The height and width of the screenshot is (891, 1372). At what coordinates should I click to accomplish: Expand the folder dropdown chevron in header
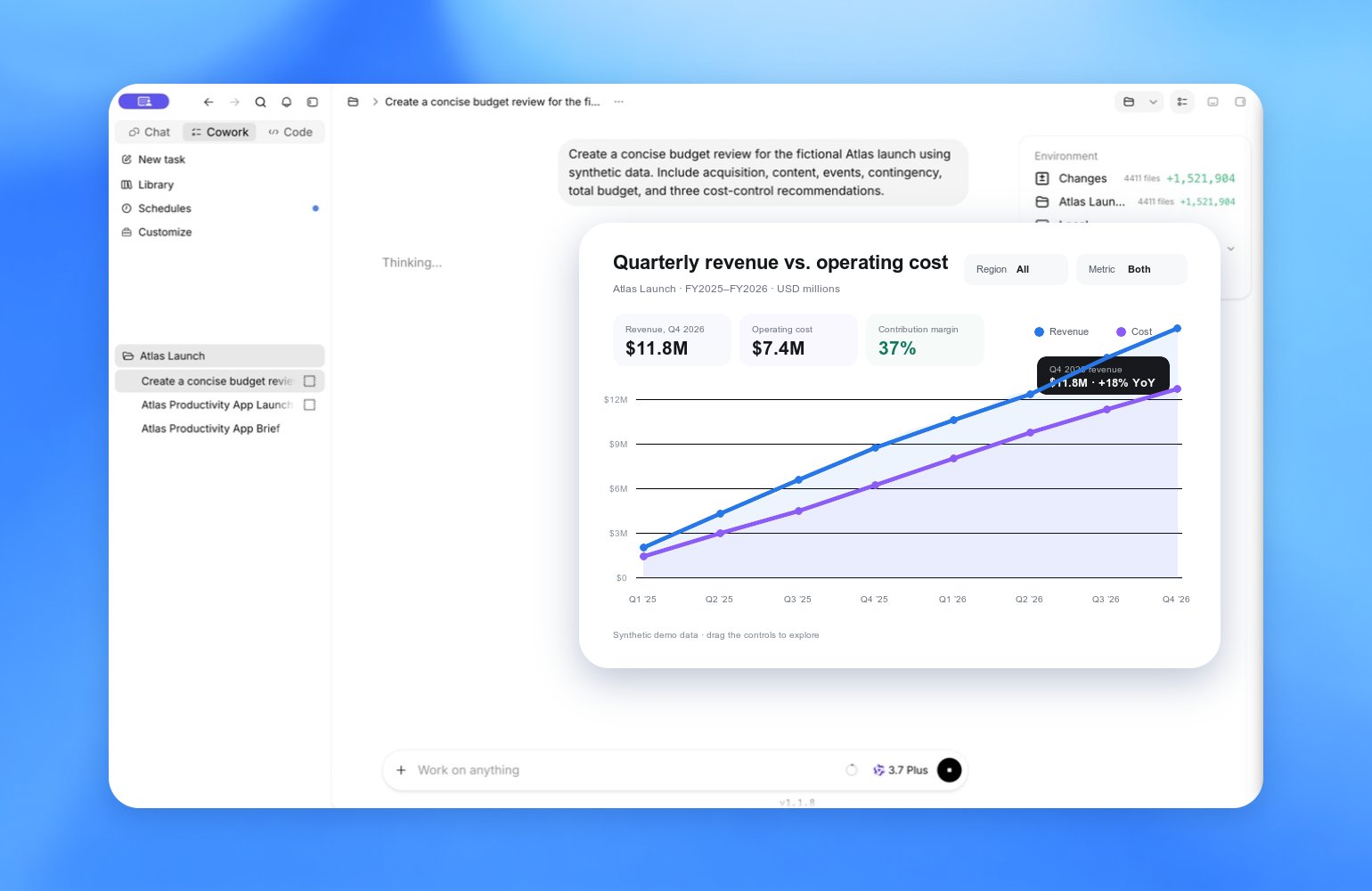coord(1153,102)
